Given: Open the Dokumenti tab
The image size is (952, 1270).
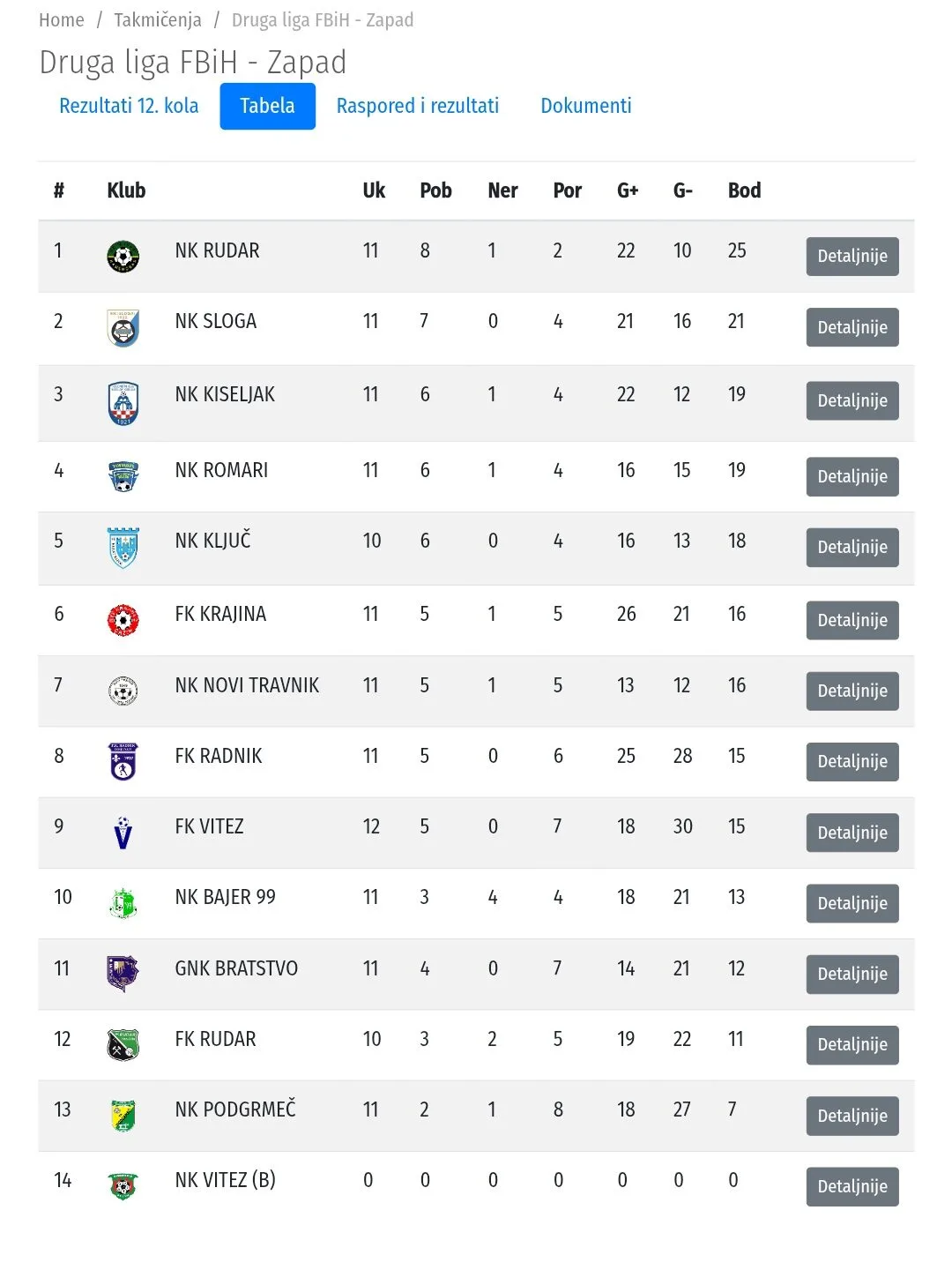Looking at the screenshot, I should (585, 106).
